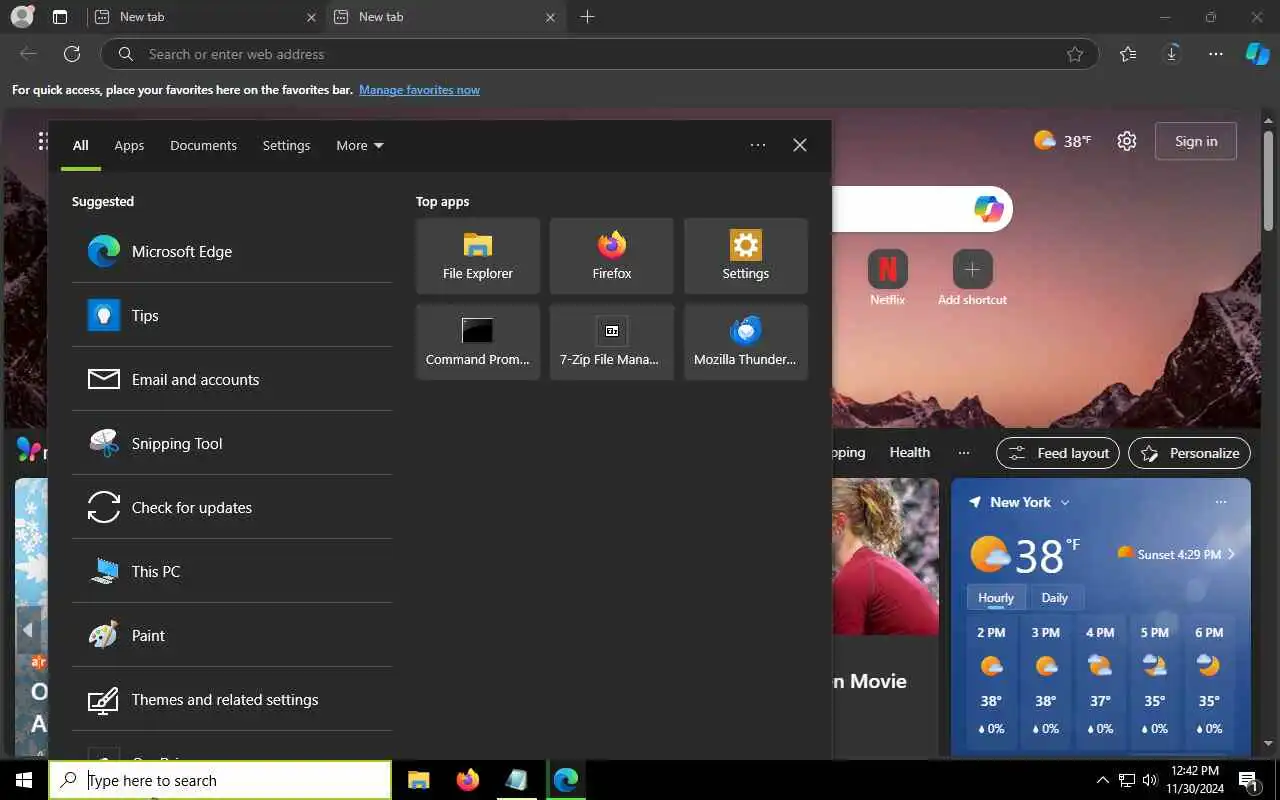Screen dimensions: 1280x800
Task: Open taskbar clock and date
Action: coord(1194,780)
